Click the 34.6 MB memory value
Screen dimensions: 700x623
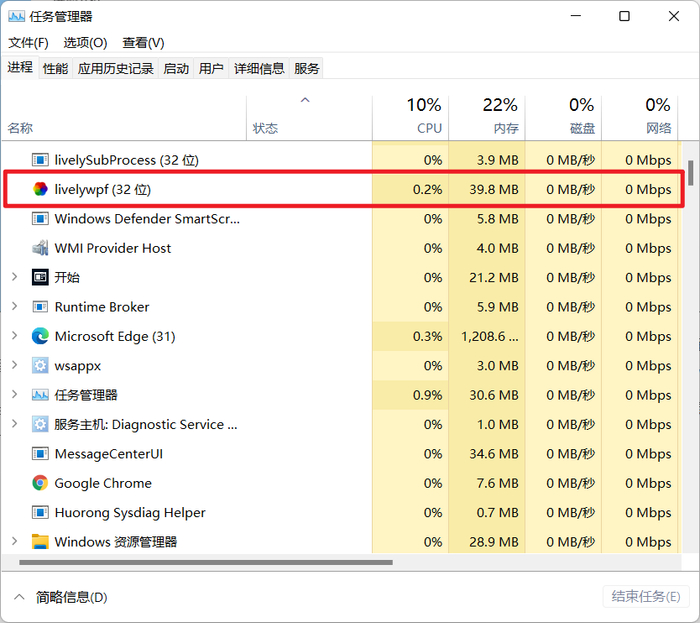[494, 454]
